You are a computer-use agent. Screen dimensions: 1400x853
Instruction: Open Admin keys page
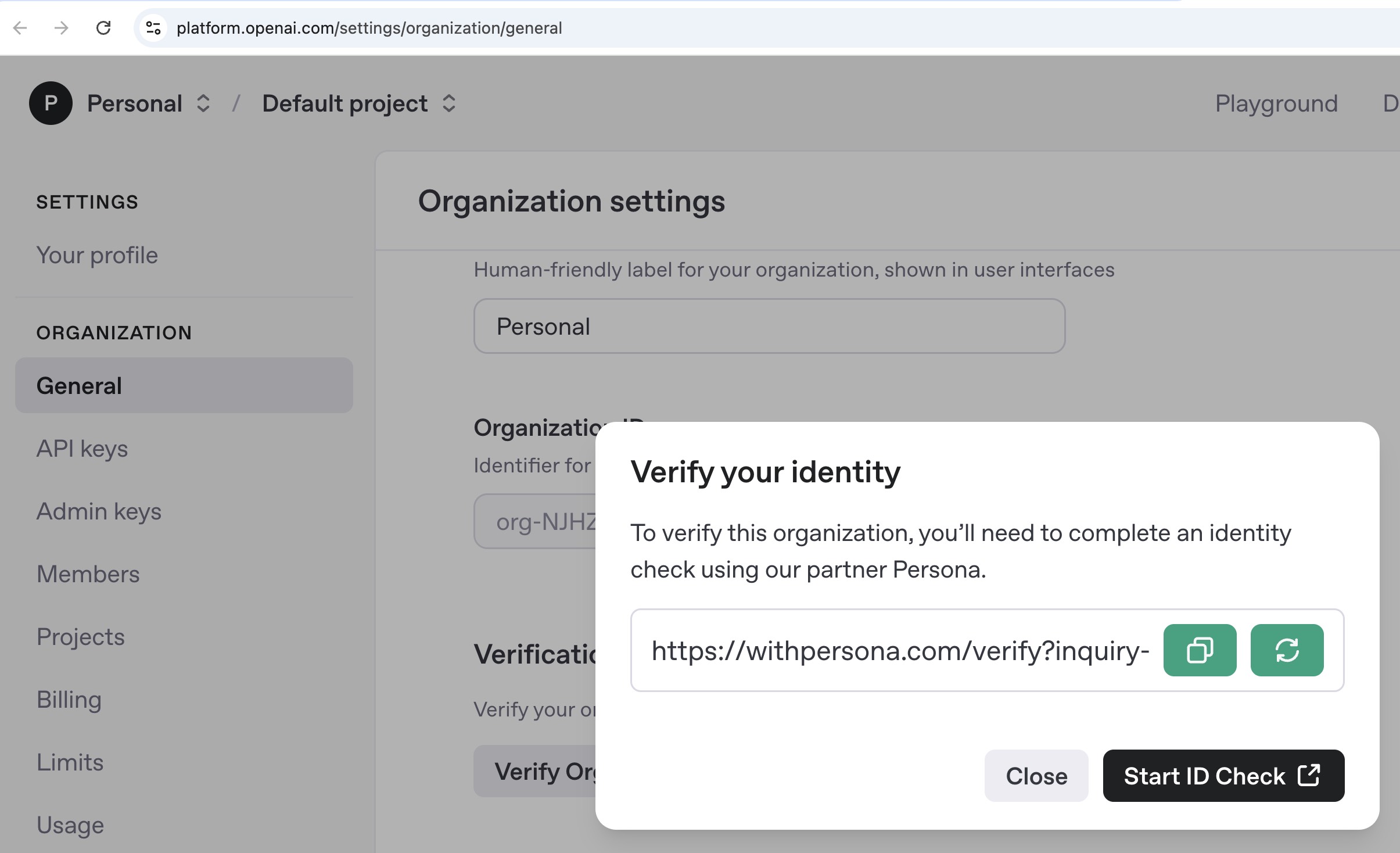coord(99,511)
